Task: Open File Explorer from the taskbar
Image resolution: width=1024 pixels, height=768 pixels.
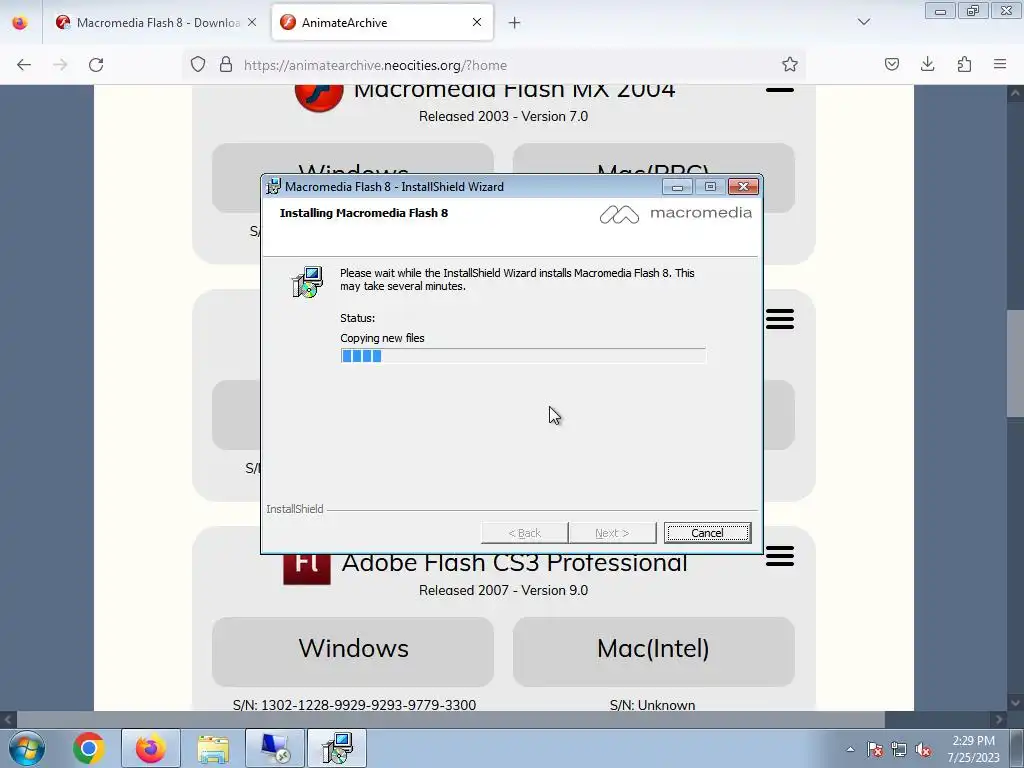Action: point(213,748)
